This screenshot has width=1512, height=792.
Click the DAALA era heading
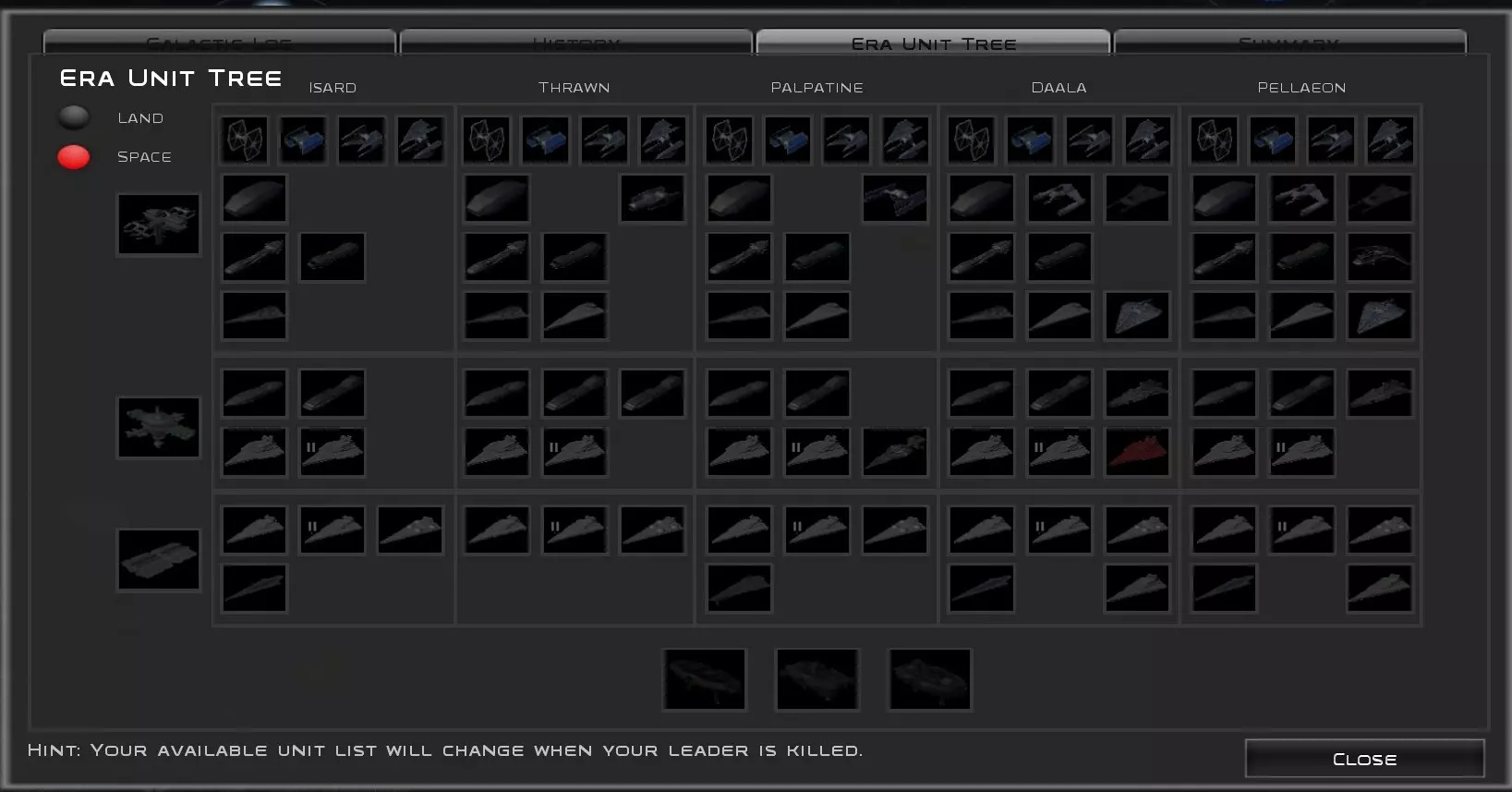pos(1058,88)
